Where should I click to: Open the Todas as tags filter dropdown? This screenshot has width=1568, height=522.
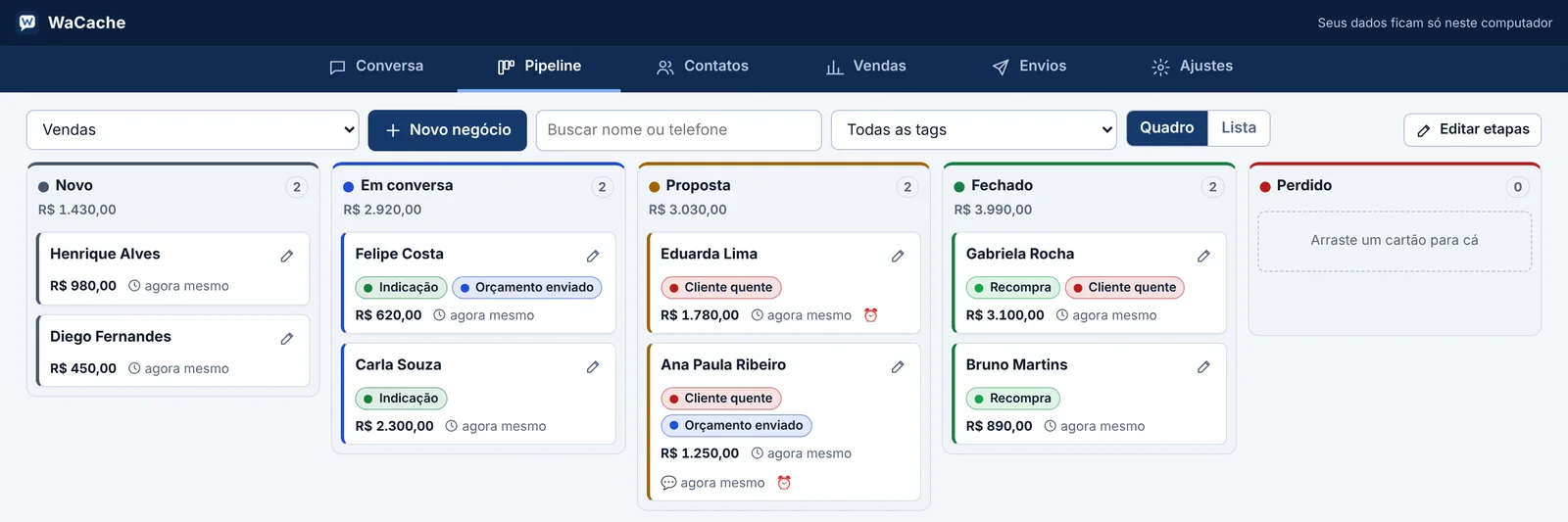coord(974,130)
